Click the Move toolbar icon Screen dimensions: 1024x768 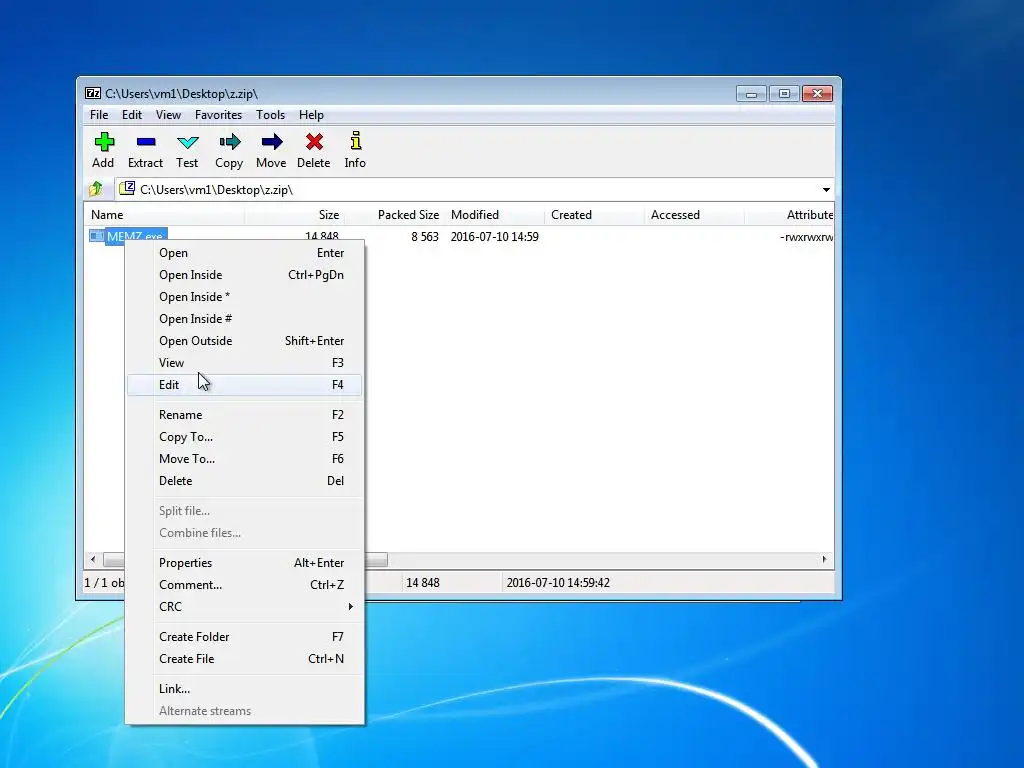coord(272,142)
